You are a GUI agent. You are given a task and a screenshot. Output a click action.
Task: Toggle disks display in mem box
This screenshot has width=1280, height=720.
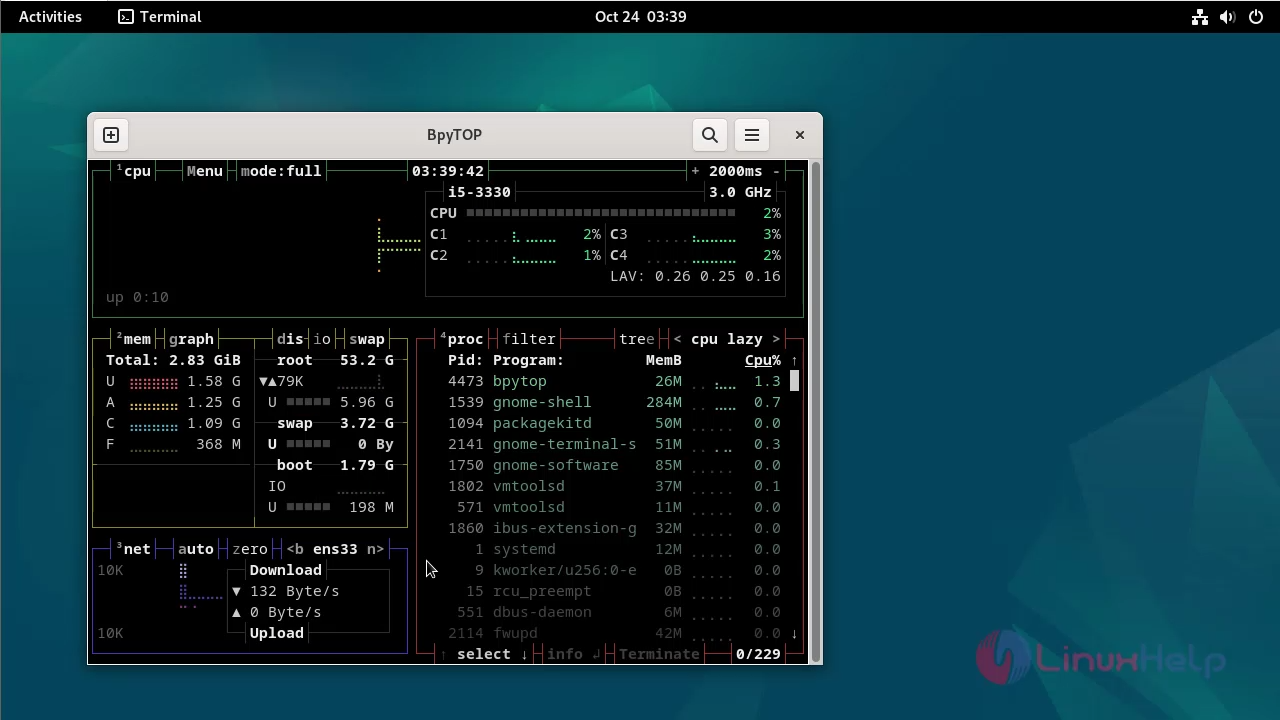290,339
